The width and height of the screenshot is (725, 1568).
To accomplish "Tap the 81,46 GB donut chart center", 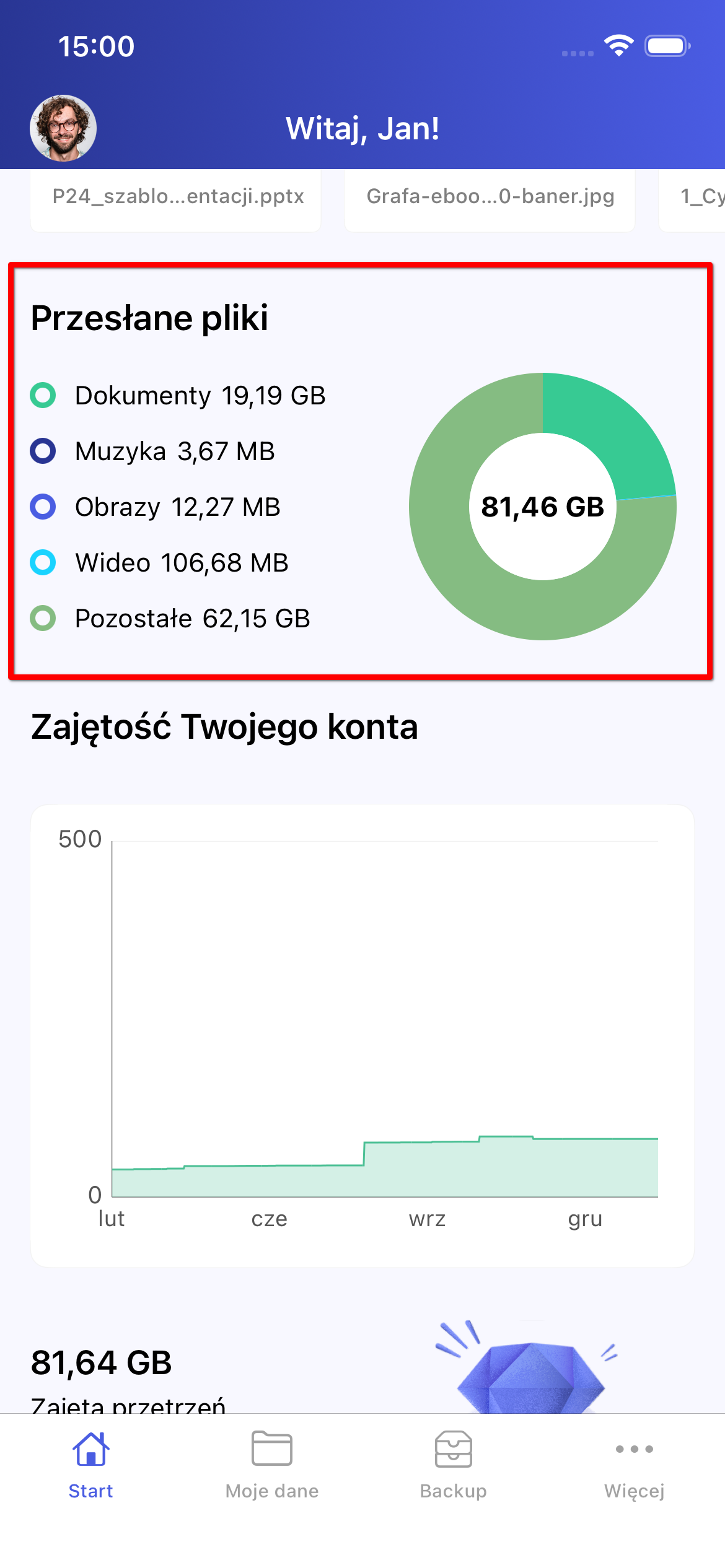I will click(x=543, y=507).
